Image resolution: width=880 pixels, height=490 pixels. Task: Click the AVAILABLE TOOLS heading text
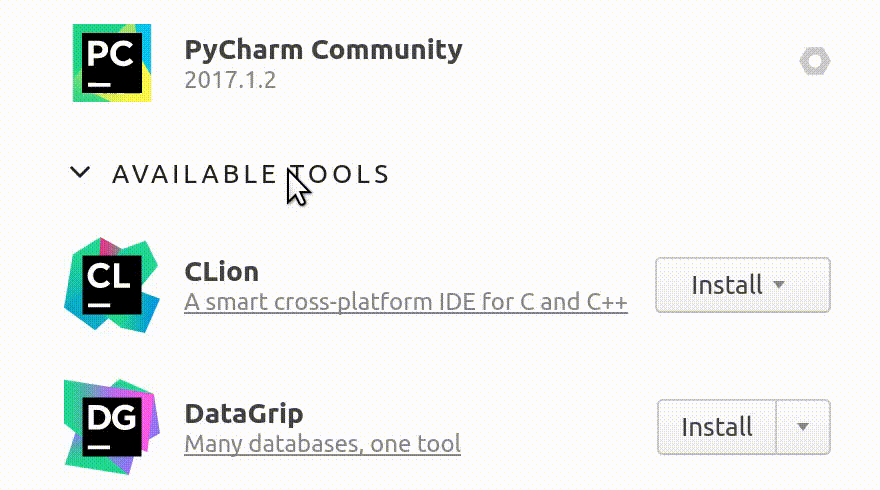click(x=250, y=175)
